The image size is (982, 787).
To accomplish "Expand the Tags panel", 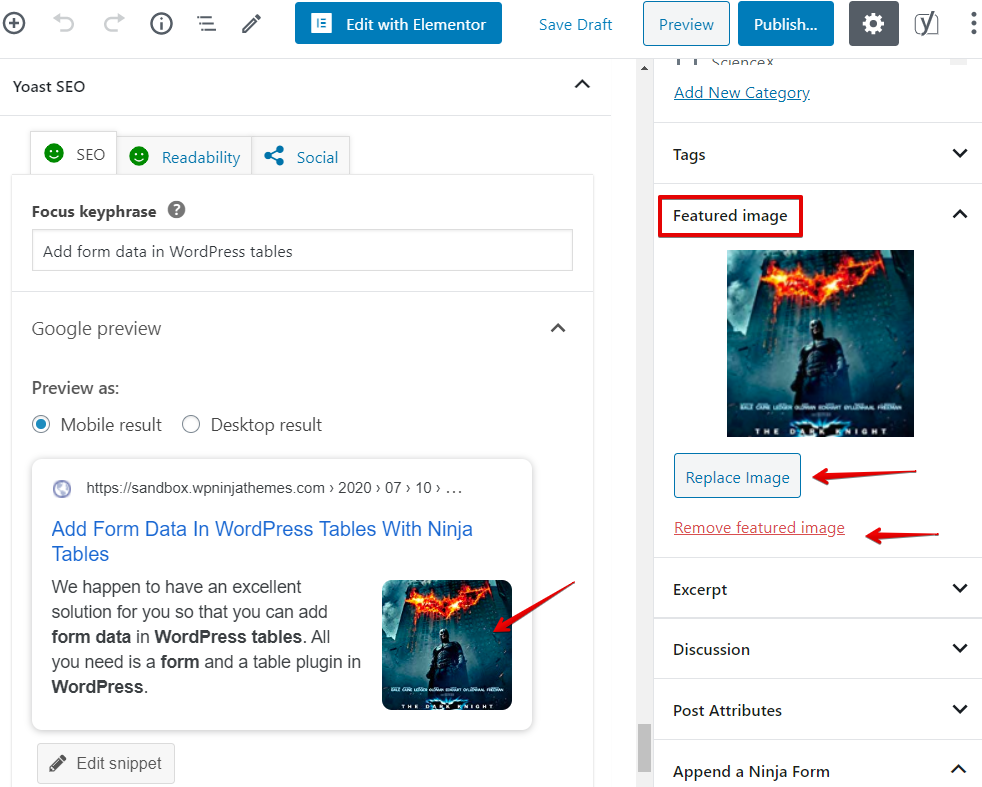I will click(959, 153).
